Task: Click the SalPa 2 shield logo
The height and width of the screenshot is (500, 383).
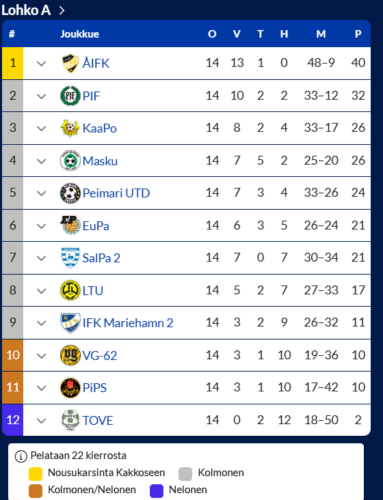Action: [x=70, y=258]
